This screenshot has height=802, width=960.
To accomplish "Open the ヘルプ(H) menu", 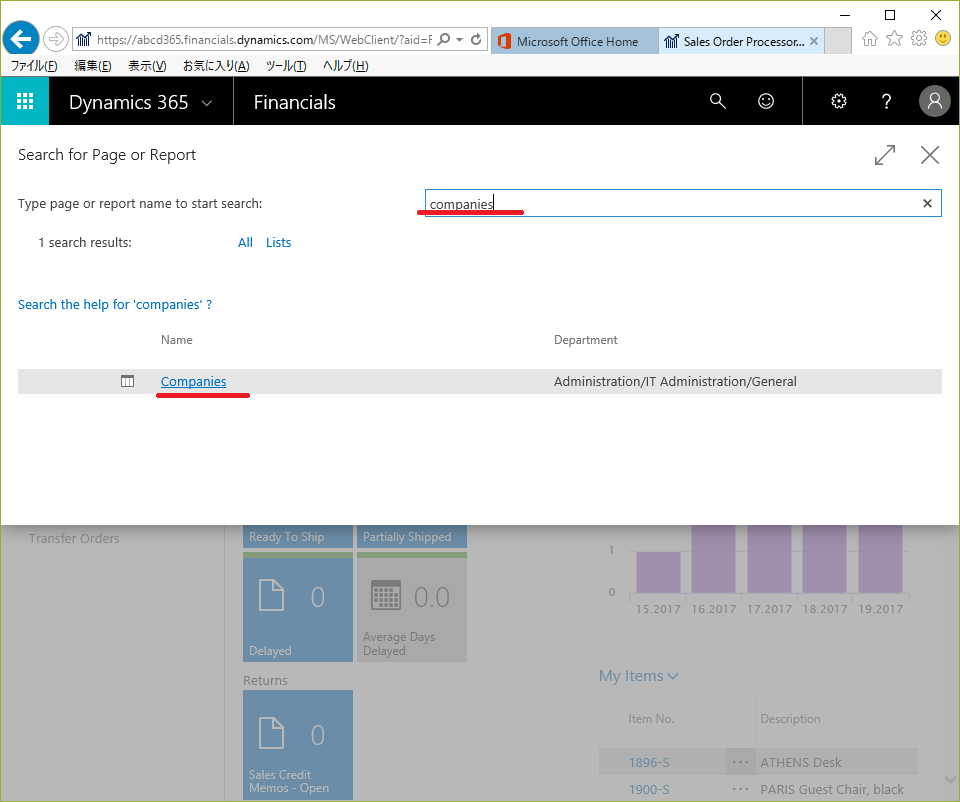I will click(345, 66).
